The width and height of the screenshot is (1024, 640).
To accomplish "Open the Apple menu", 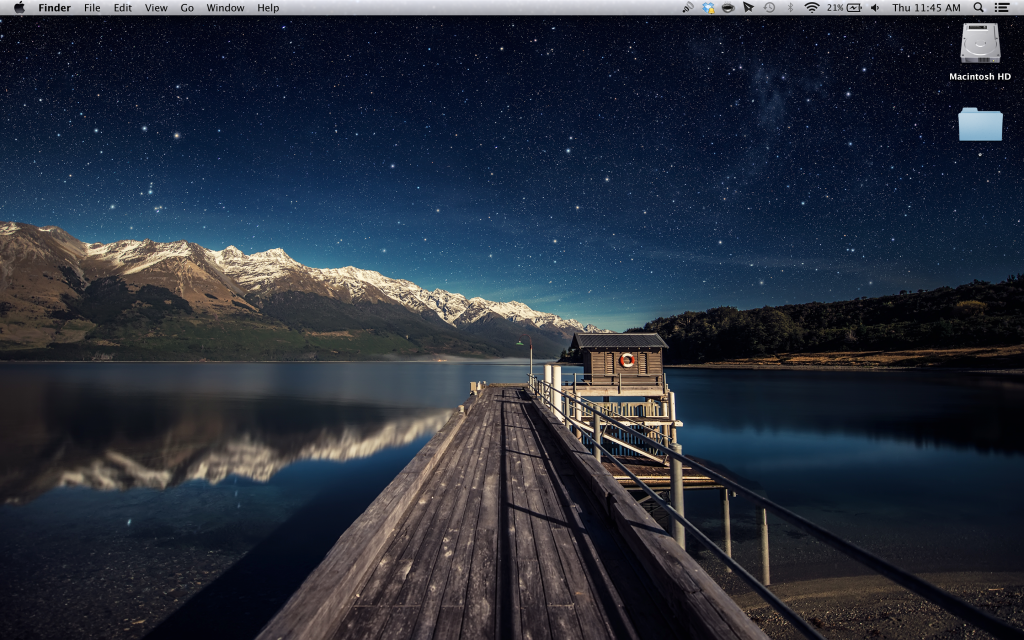I will tap(20, 8).
